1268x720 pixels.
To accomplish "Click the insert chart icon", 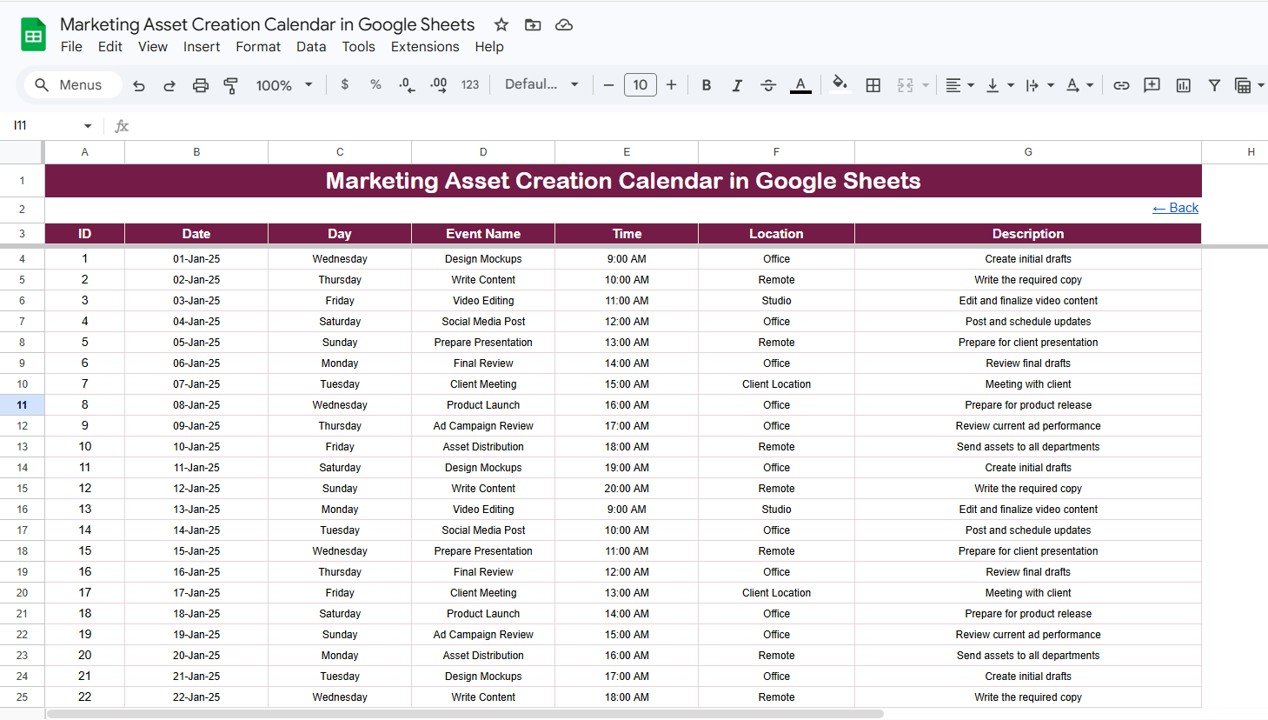I will point(1183,85).
